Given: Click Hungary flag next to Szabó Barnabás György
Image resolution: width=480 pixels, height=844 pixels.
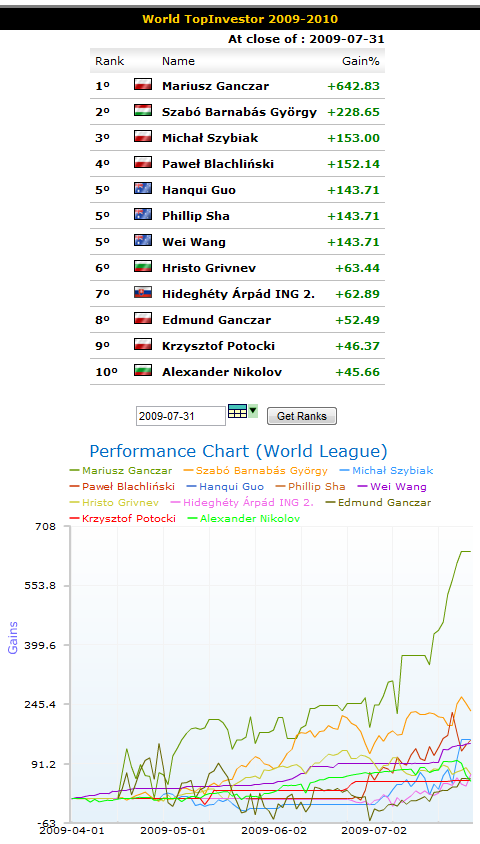Looking at the screenshot, I should click(x=143, y=110).
